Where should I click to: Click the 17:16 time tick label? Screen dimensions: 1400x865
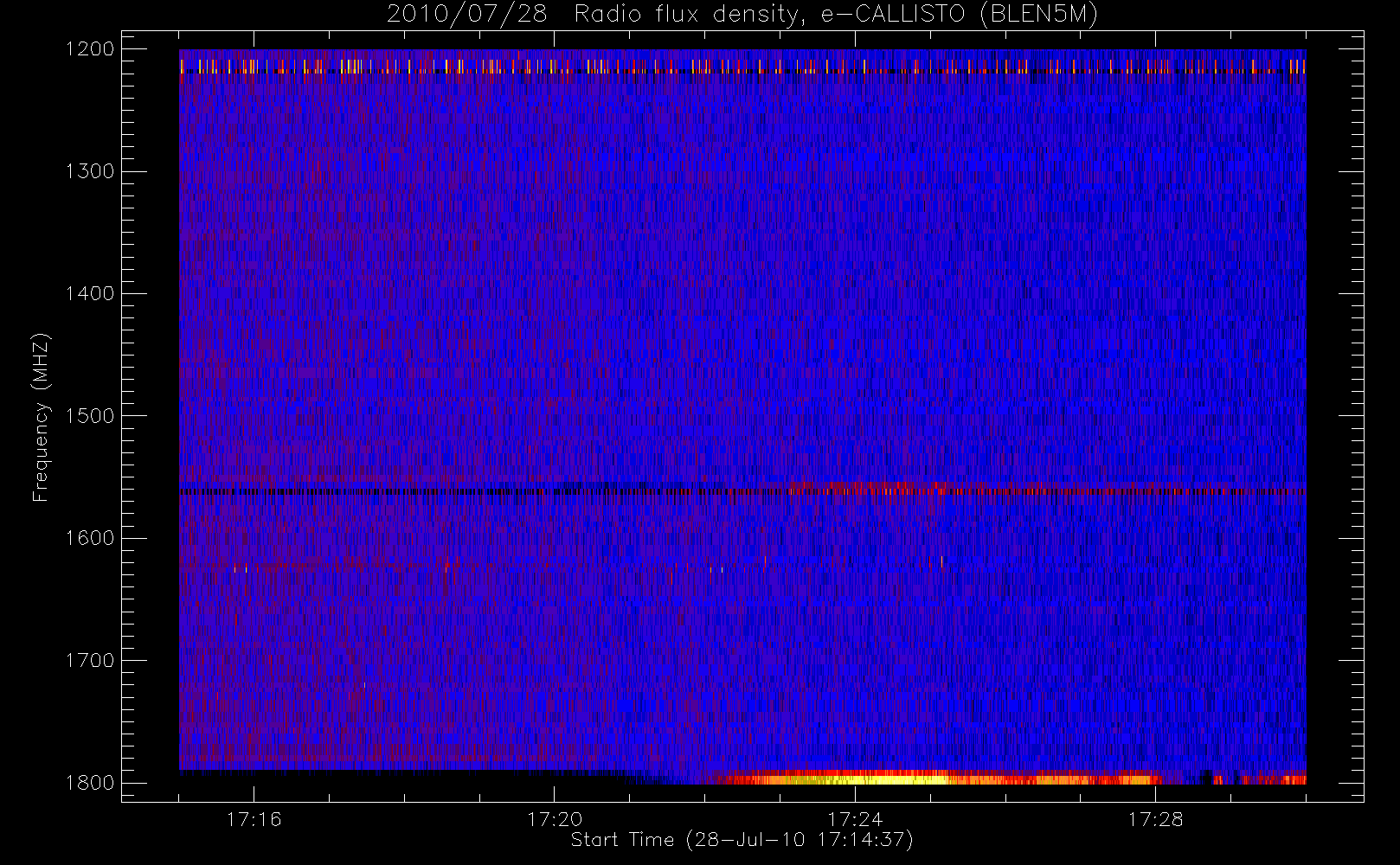[x=254, y=819]
